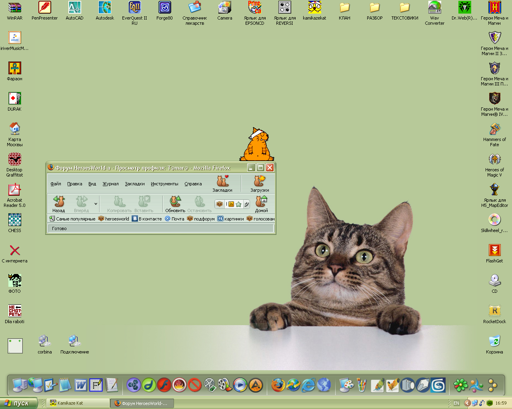The height and width of the screenshot is (409, 512).
Task: Open Downloads (Загрузки) toolbar cat icon
Action: pos(259,181)
